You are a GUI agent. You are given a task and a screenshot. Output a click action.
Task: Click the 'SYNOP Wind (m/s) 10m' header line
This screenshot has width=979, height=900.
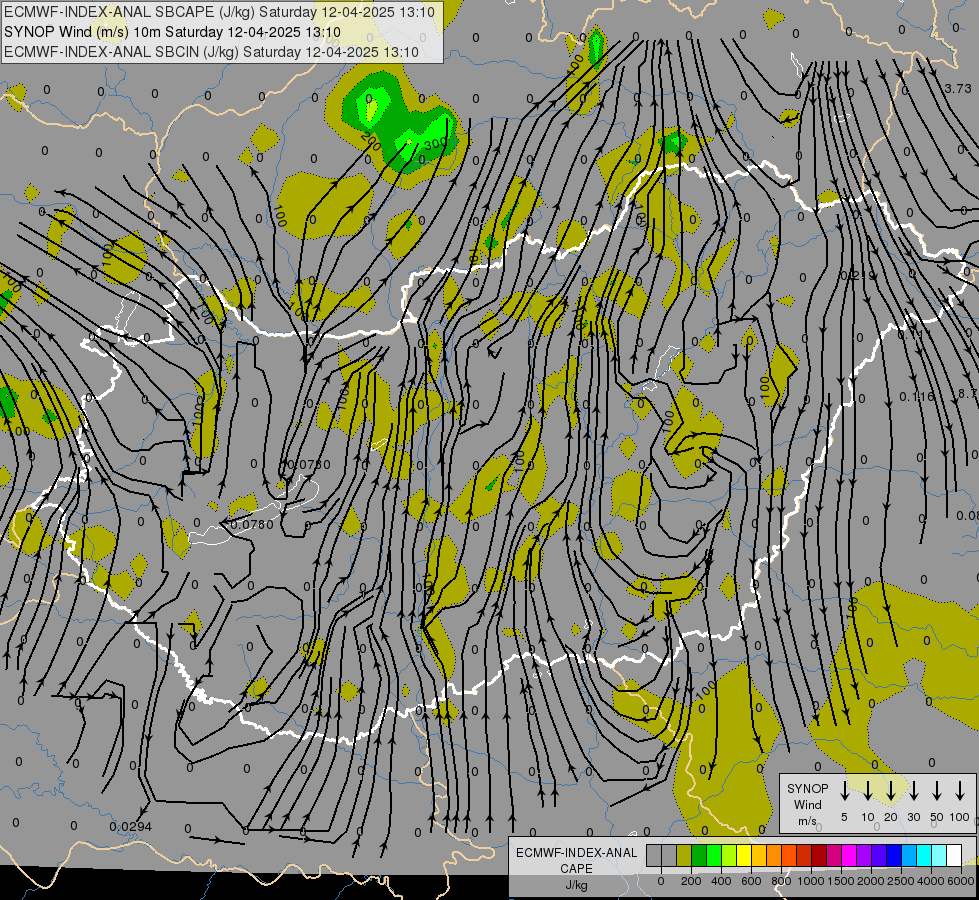coord(172,32)
